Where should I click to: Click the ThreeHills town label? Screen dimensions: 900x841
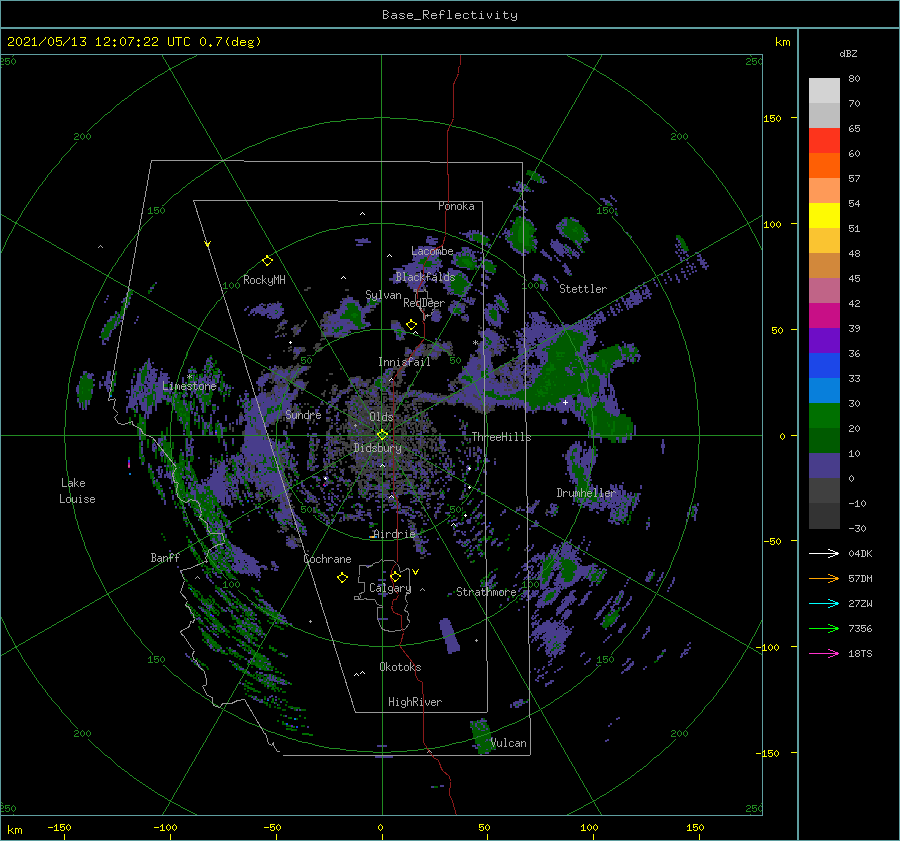[502, 437]
